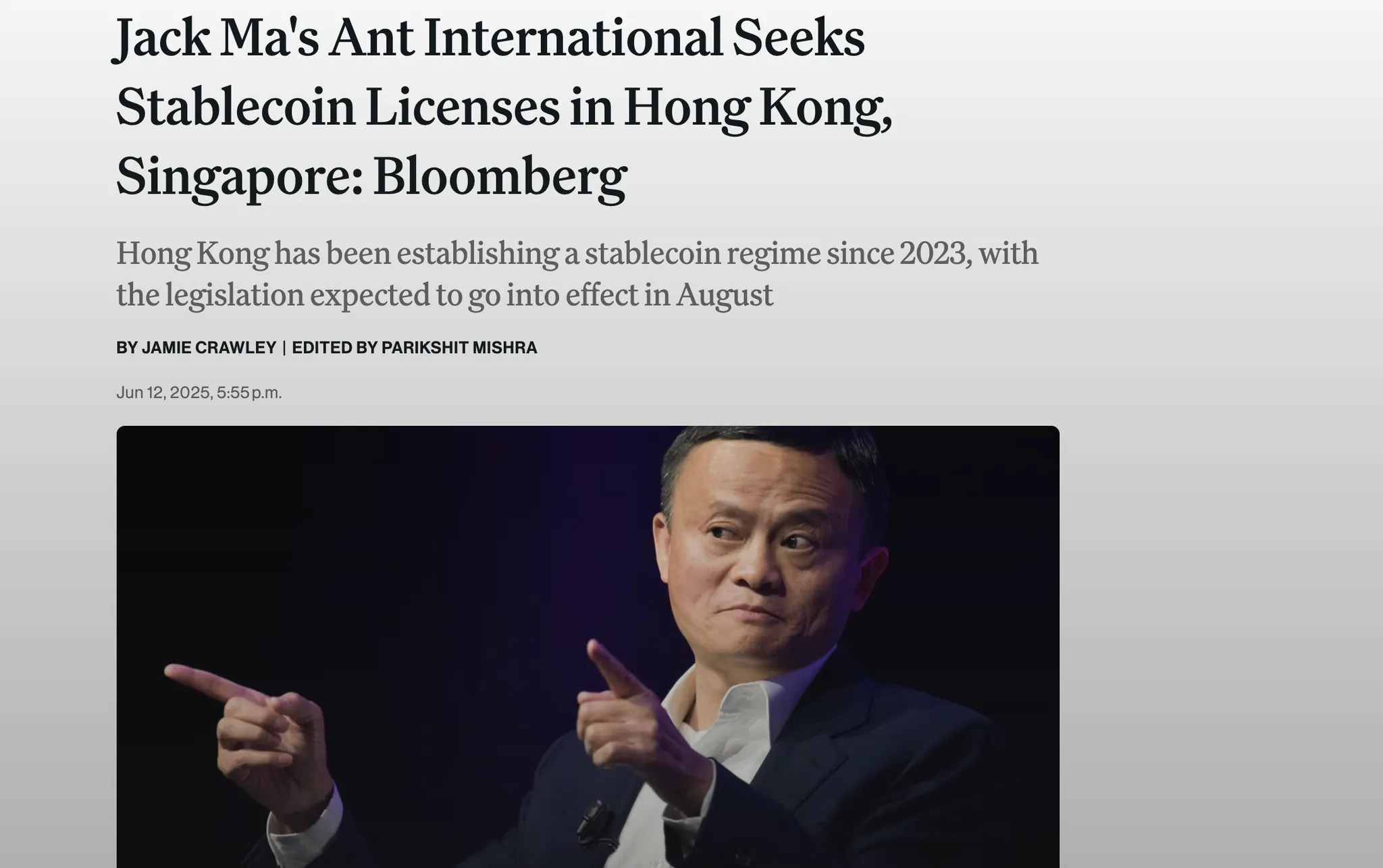Click the word August in the subheading
Screen dimensions: 1383x868
[724, 295]
